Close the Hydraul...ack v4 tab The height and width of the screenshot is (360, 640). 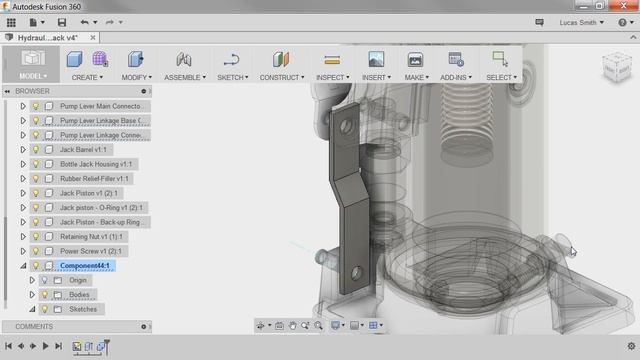[x=93, y=38]
